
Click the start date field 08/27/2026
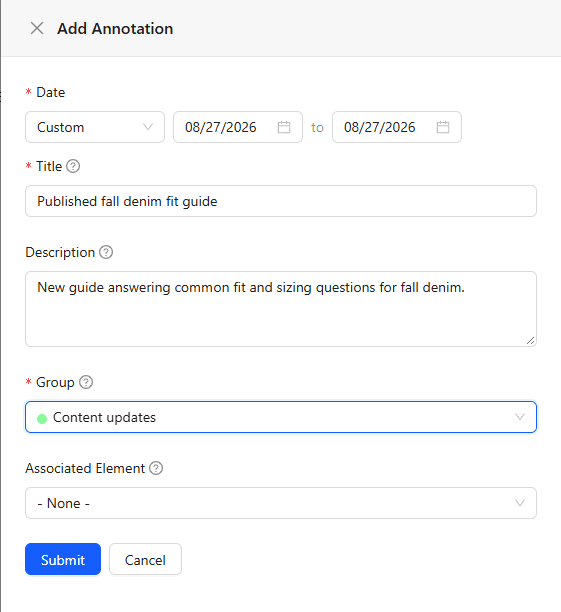(x=238, y=127)
